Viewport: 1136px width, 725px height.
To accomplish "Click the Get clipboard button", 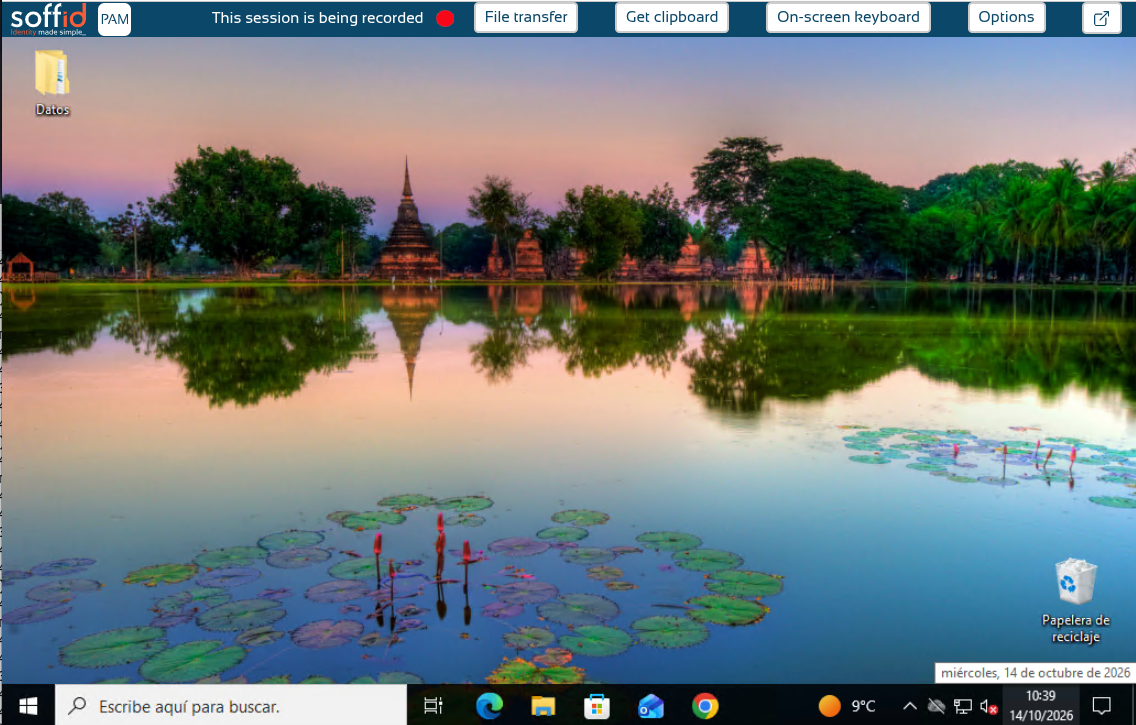I will click(x=672, y=17).
